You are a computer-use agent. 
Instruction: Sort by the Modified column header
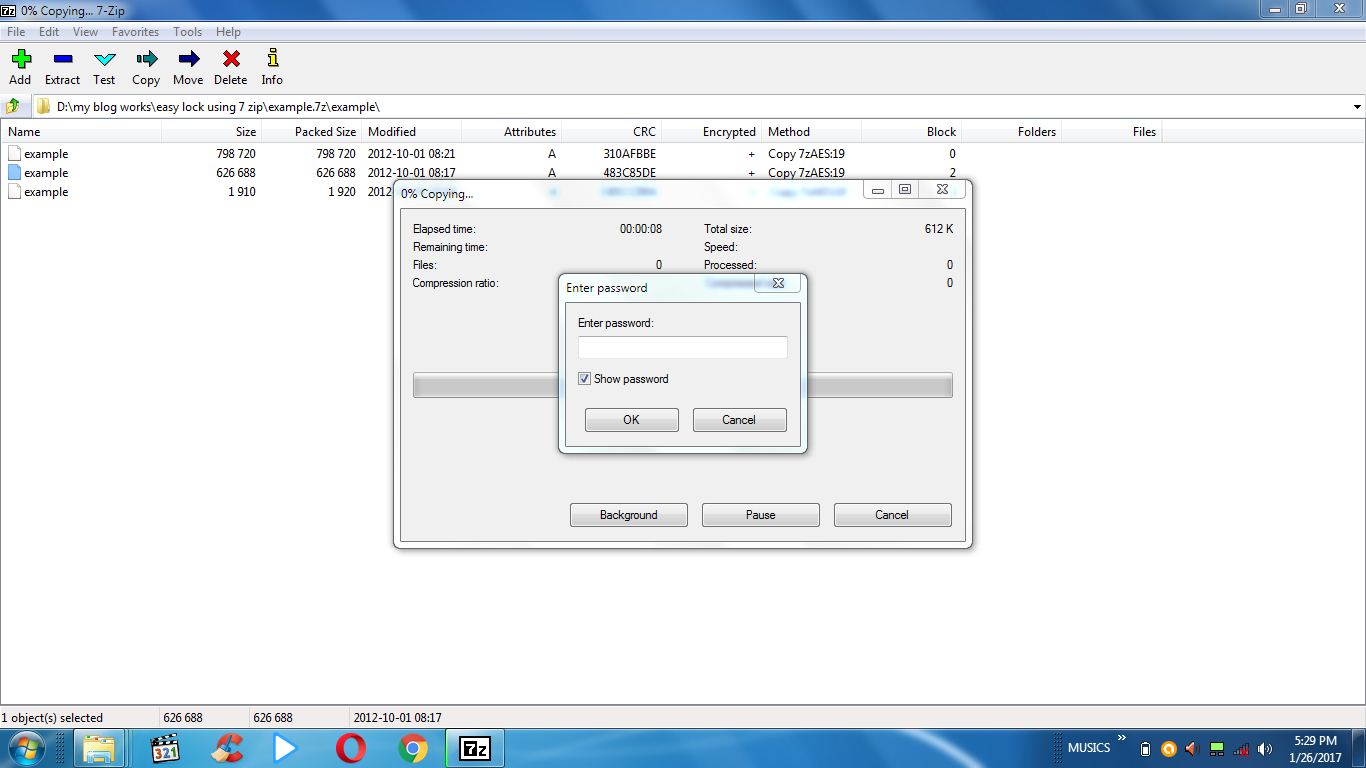click(411, 132)
